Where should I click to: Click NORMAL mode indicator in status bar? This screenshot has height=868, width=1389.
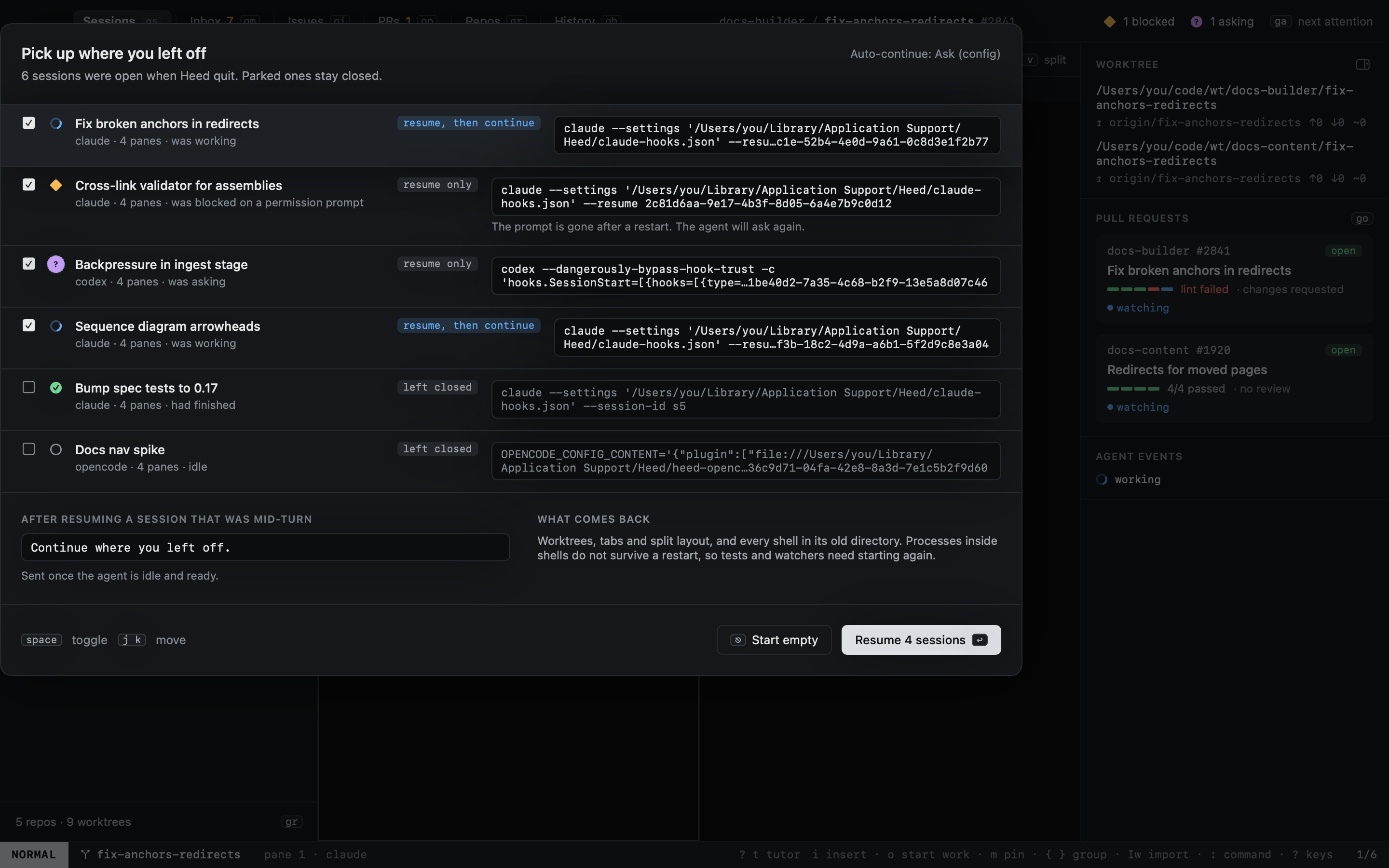(34, 854)
